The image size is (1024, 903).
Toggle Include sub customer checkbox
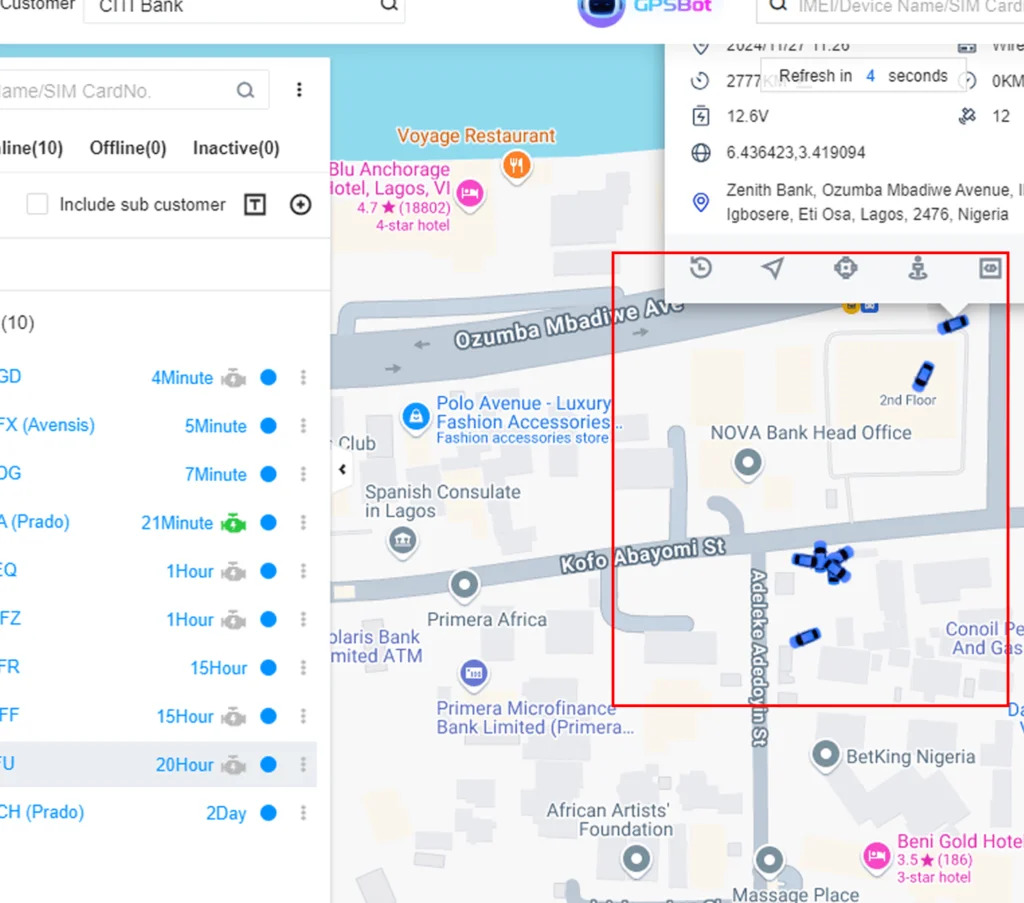(x=37, y=204)
